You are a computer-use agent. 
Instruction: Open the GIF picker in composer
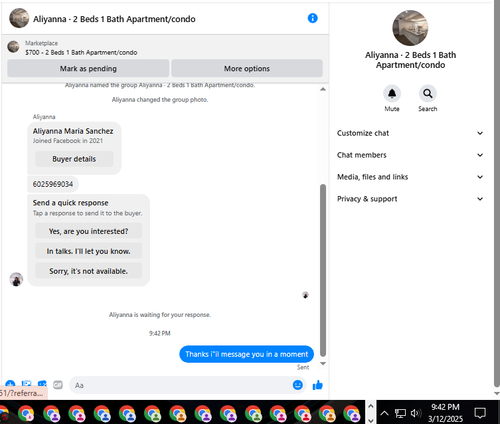58,385
